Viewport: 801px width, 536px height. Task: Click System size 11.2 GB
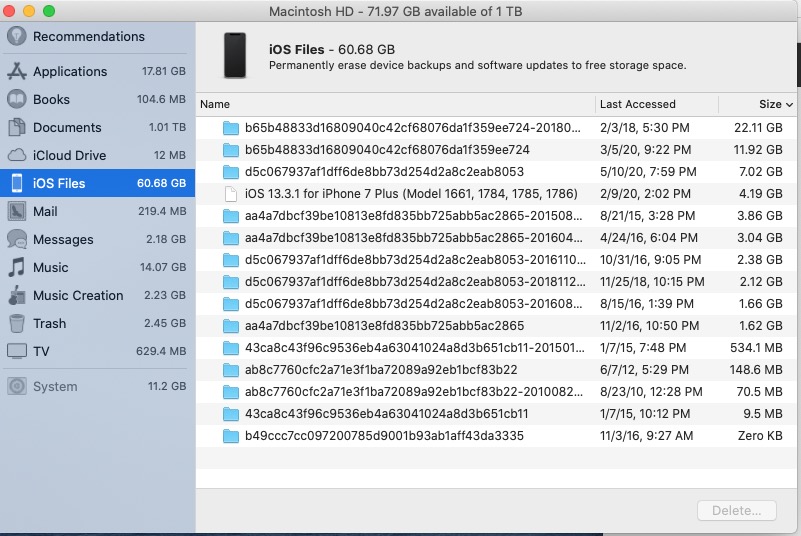click(167, 386)
